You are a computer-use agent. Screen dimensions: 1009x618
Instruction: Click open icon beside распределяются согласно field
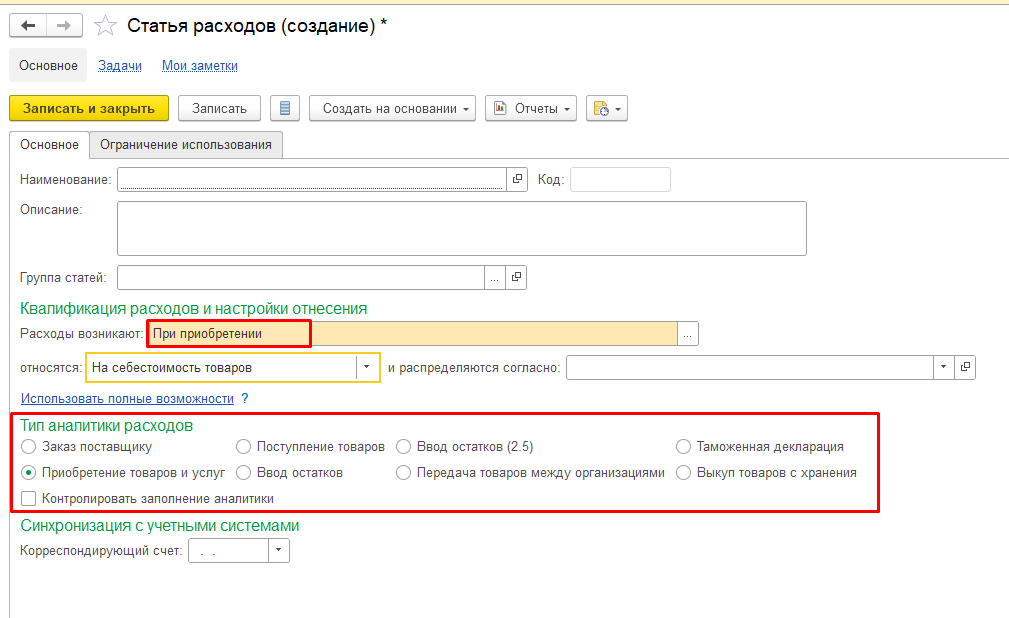pos(965,367)
